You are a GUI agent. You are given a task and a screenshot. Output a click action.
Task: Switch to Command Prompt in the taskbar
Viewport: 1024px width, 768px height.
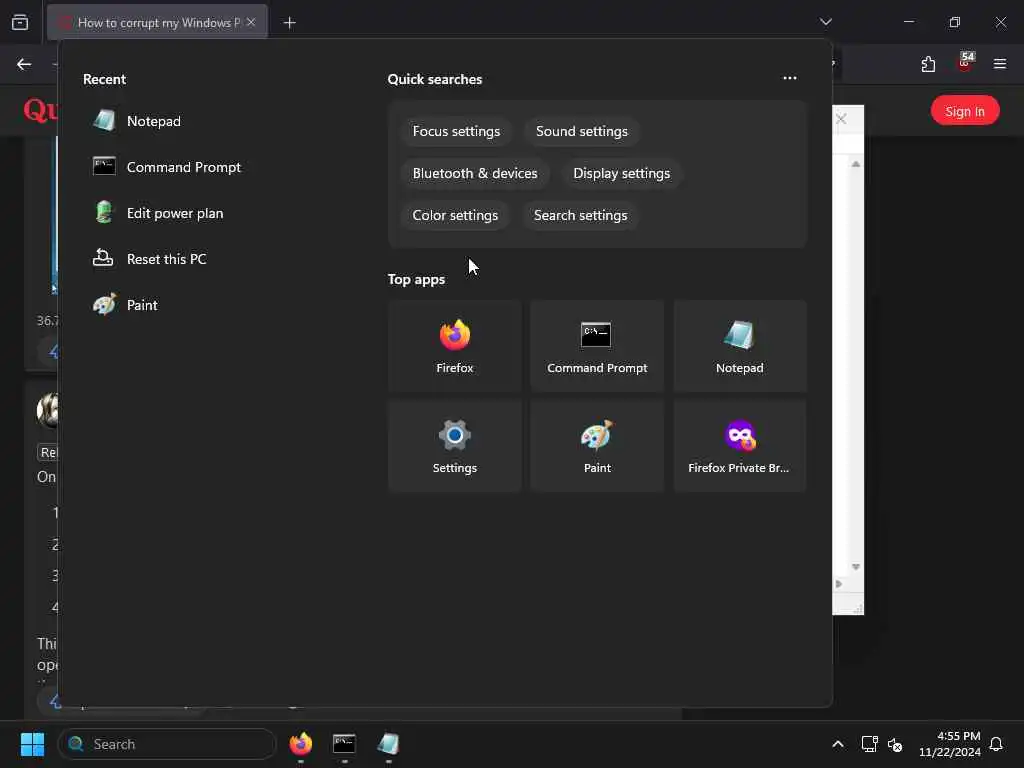[344, 744]
